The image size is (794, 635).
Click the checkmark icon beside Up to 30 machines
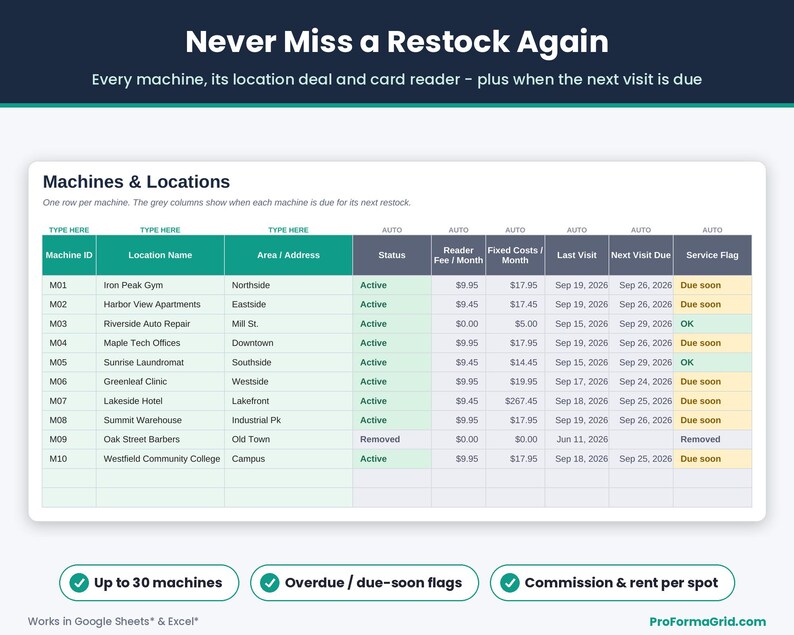pos(79,582)
